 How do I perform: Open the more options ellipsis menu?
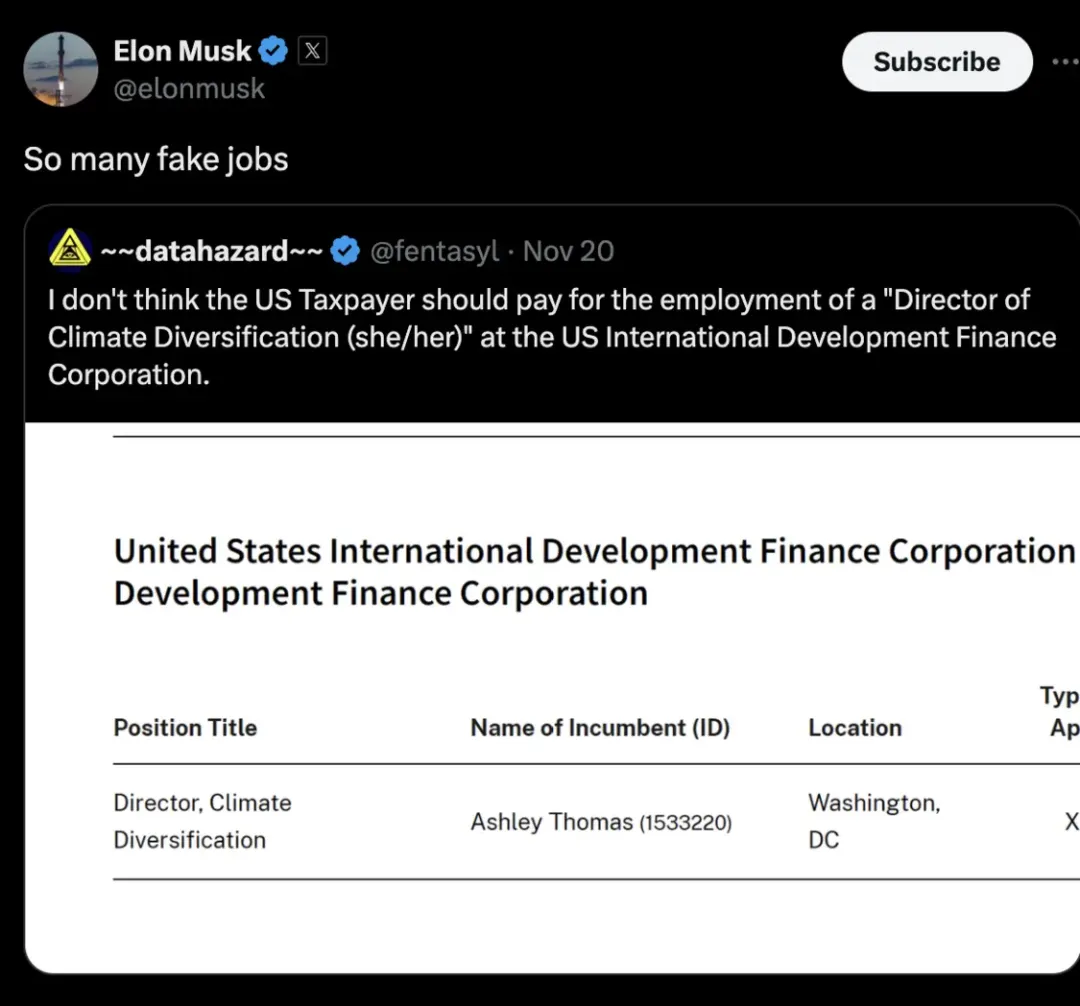pos(1064,62)
